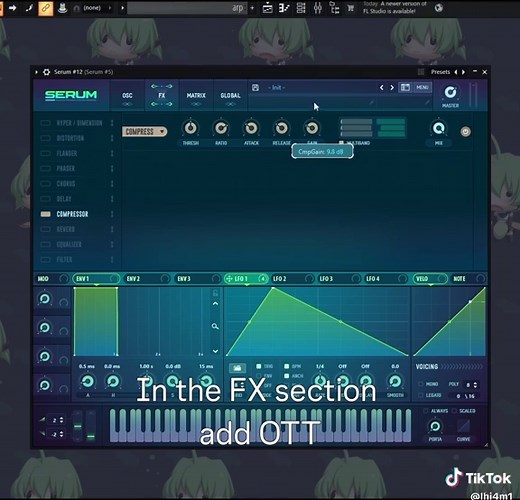The image size is (520, 500).
Task: Click the VELO modulation source
Action: (430, 279)
